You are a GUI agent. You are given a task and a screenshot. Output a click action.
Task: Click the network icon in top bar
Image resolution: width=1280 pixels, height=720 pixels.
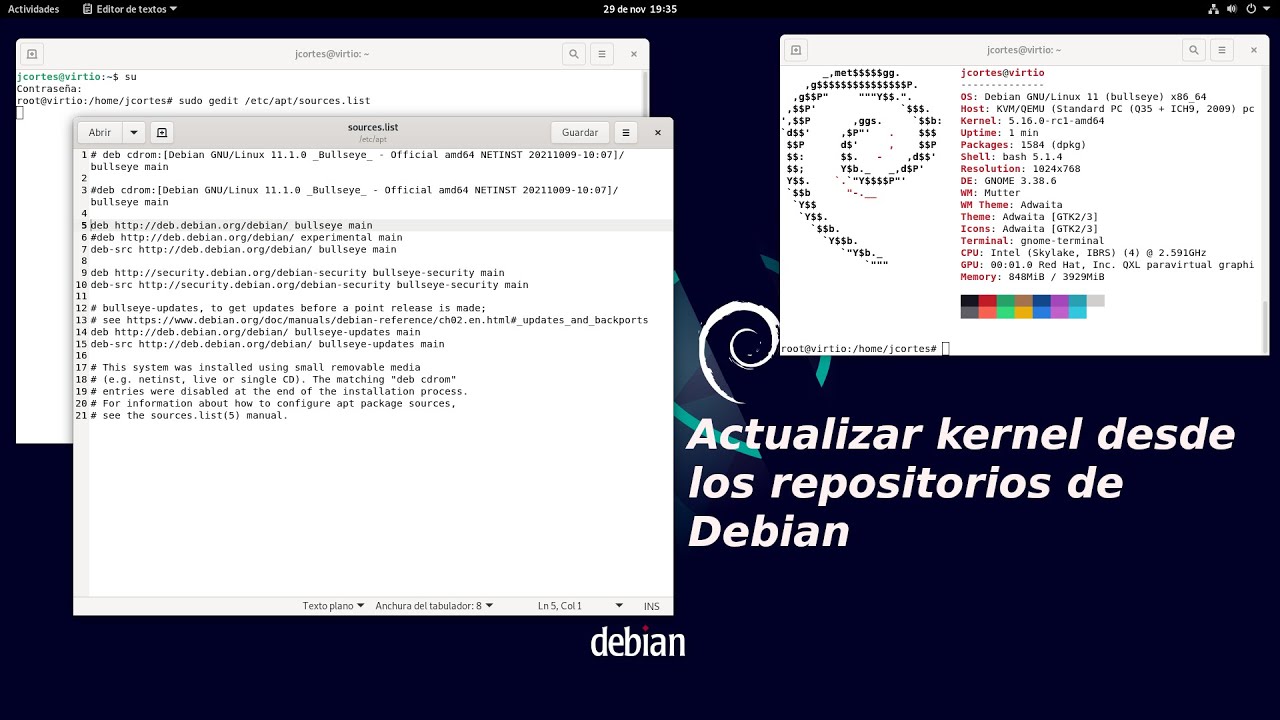tap(1213, 9)
